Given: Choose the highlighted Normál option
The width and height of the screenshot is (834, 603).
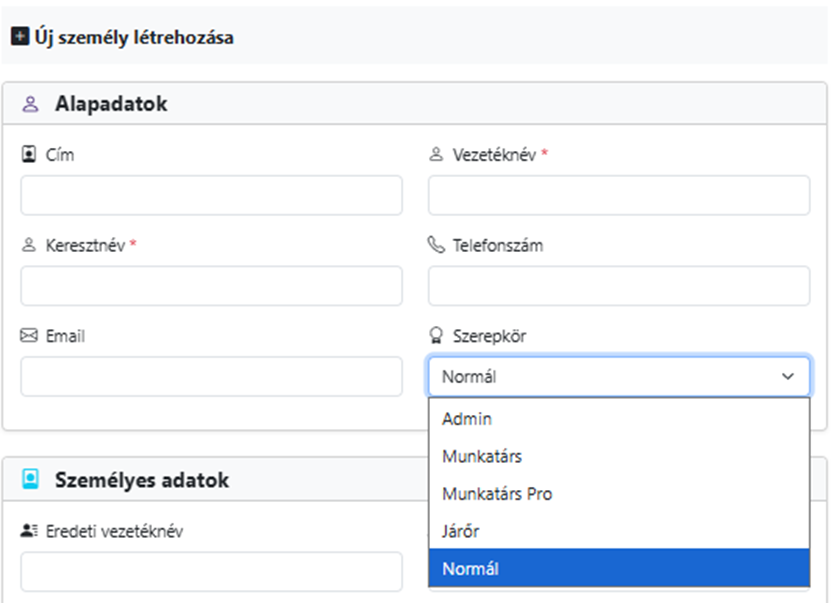Looking at the screenshot, I should pos(470,569).
